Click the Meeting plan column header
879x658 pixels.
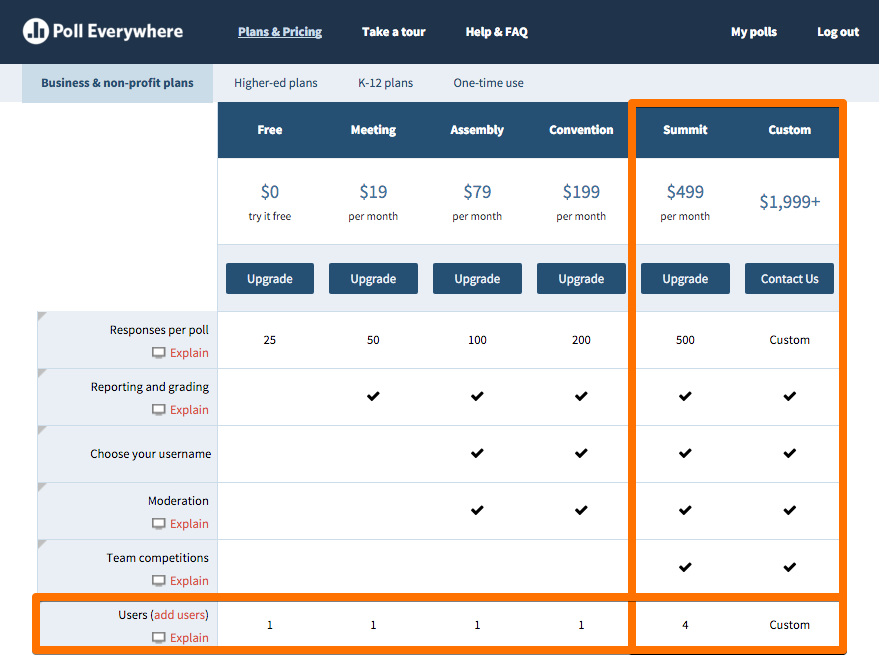(x=373, y=130)
